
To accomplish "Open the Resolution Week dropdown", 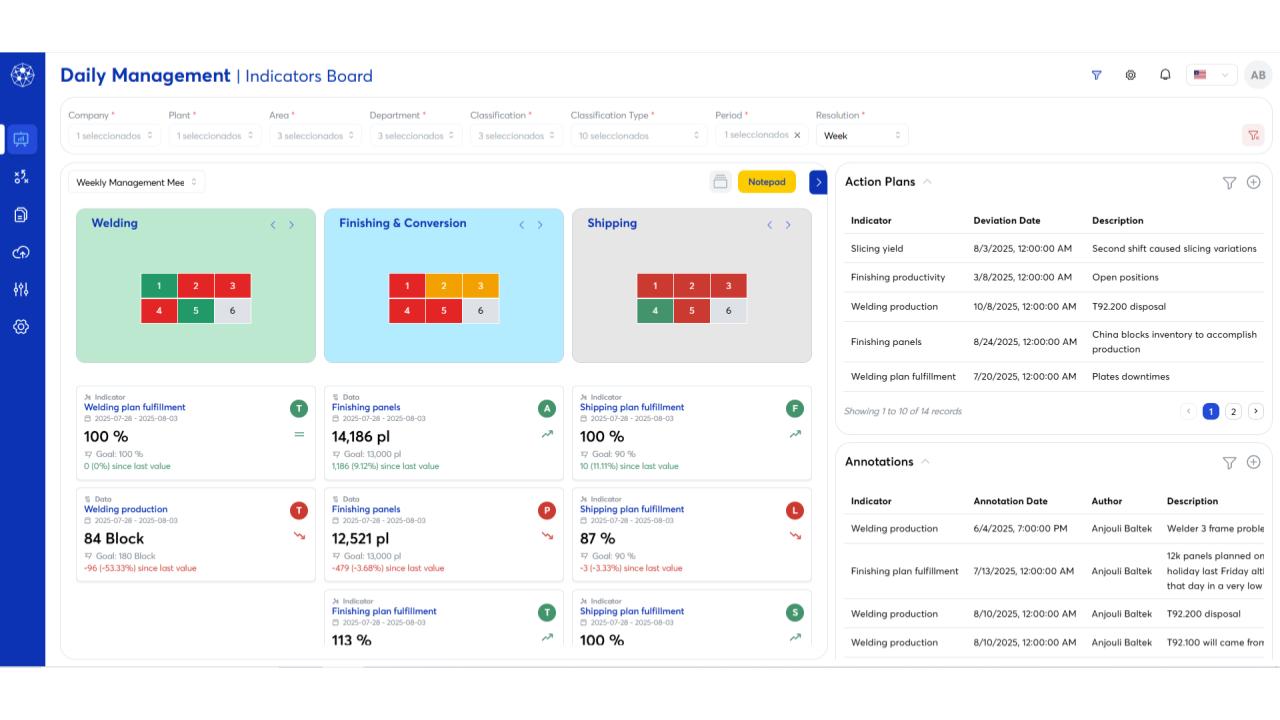I will (x=862, y=135).
